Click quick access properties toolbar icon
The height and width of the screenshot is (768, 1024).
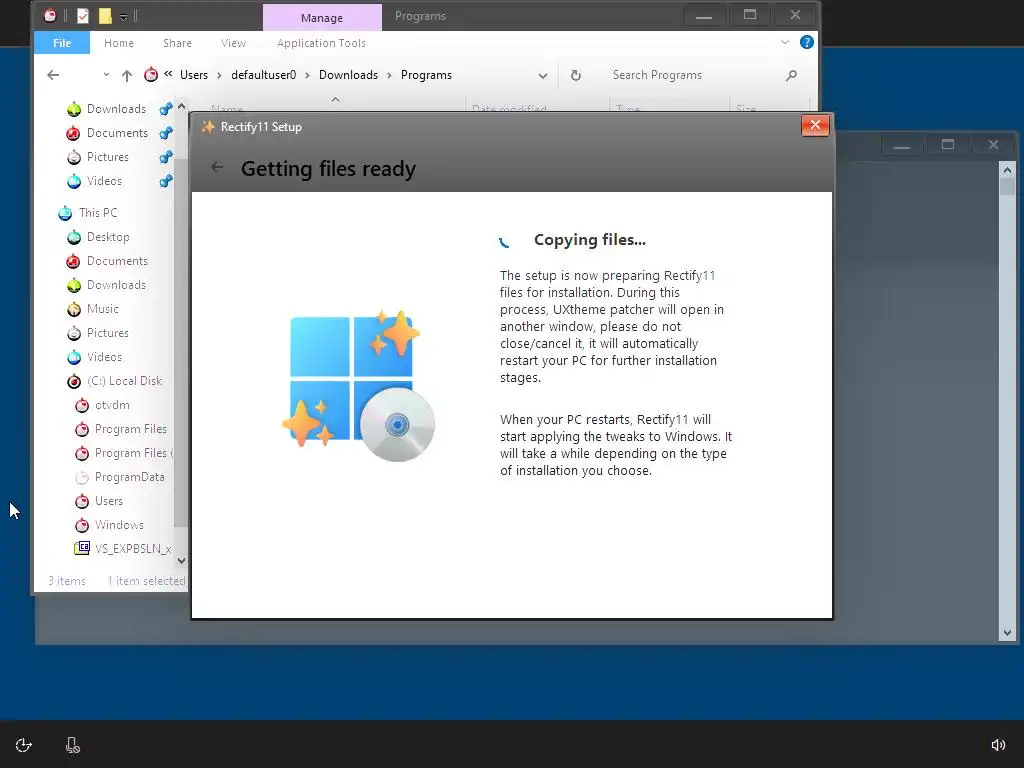(x=83, y=16)
